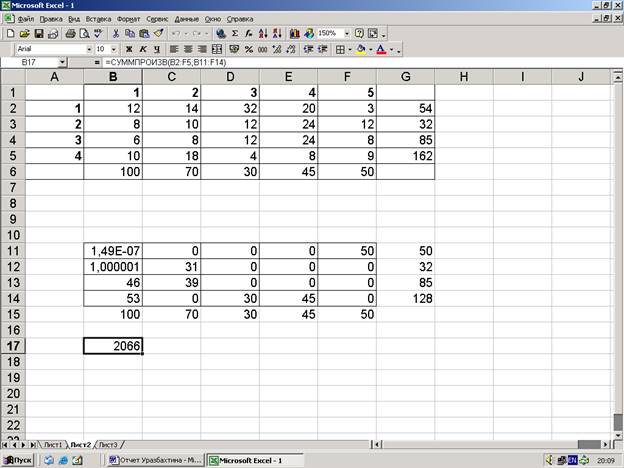Click the Internet Explorer quick launch icon
This screenshot has width=624, height=468.
pos(63,460)
